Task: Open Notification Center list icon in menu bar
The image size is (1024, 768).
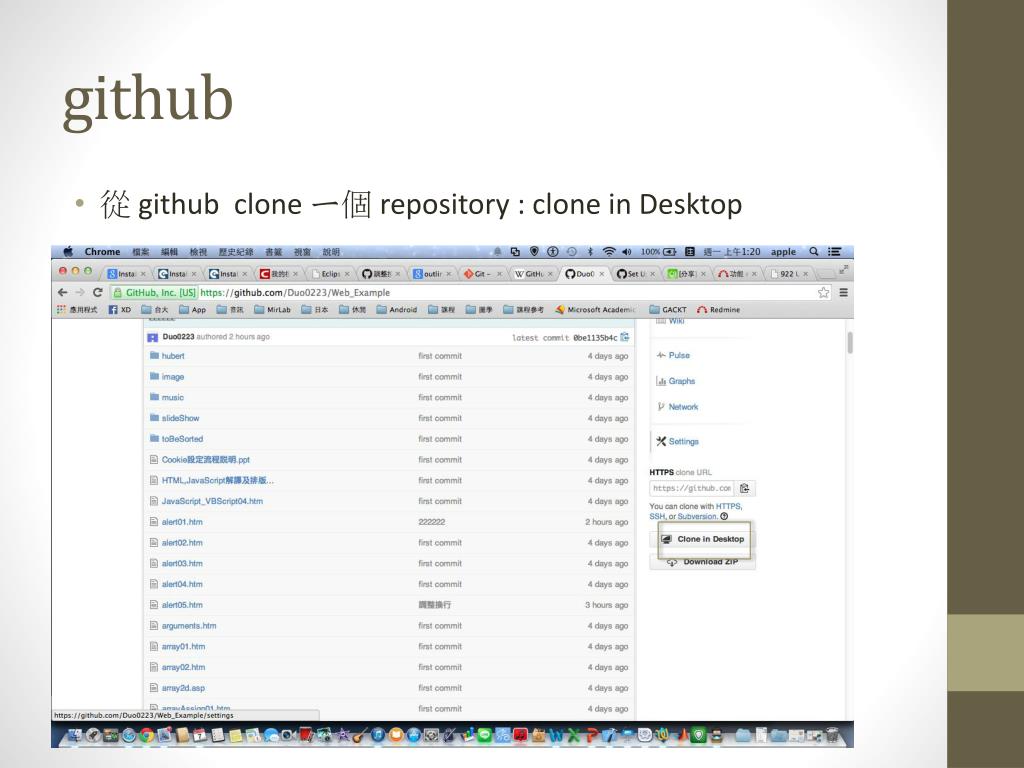Action: coord(834,251)
